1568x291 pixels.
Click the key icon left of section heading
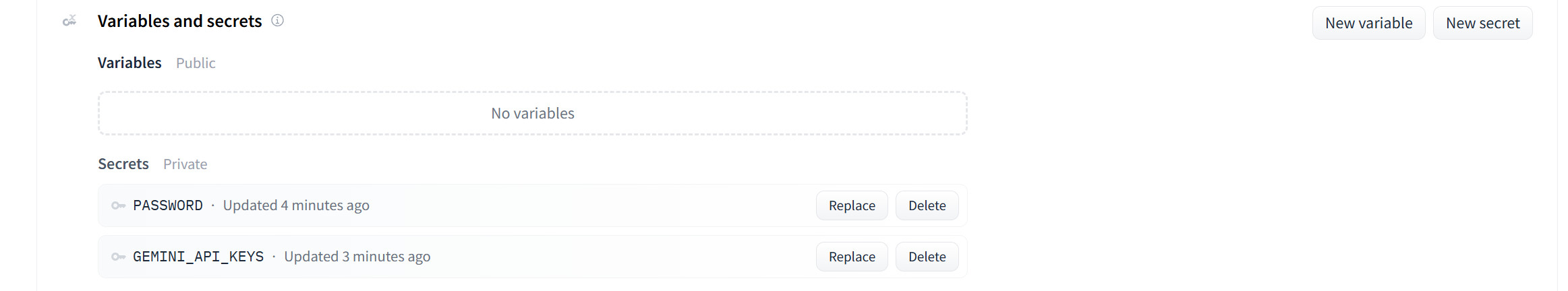point(69,22)
